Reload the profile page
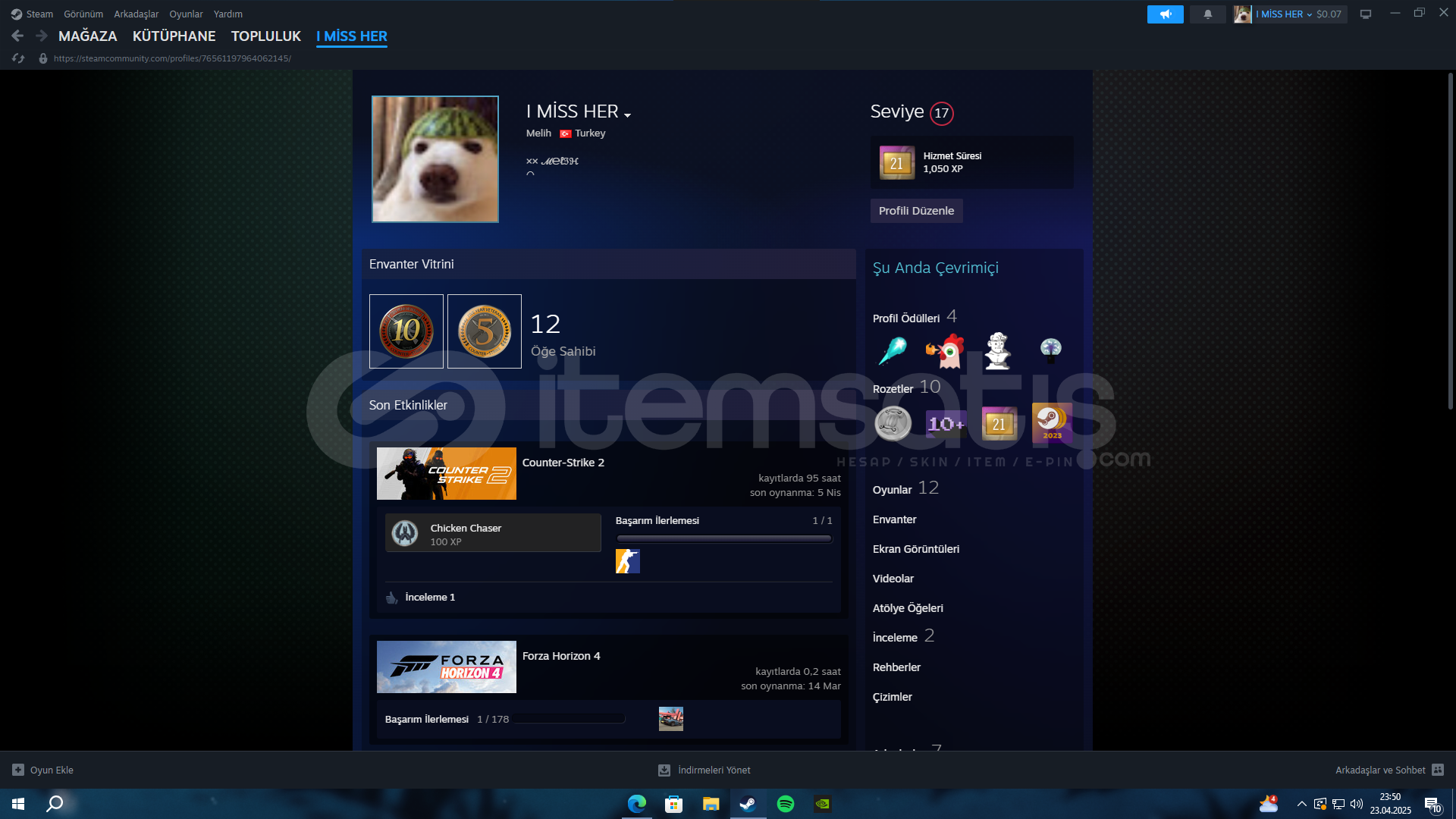Viewport: 1456px width, 819px height. click(19, 58)
